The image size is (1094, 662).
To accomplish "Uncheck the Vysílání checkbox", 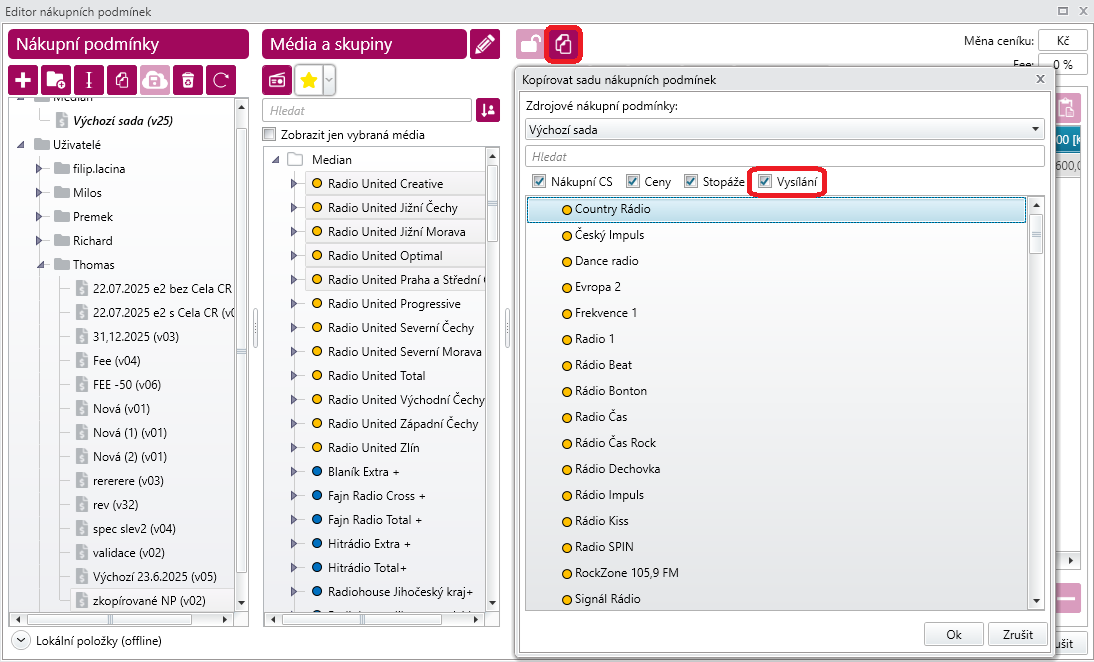I will (x=765, y=181).
